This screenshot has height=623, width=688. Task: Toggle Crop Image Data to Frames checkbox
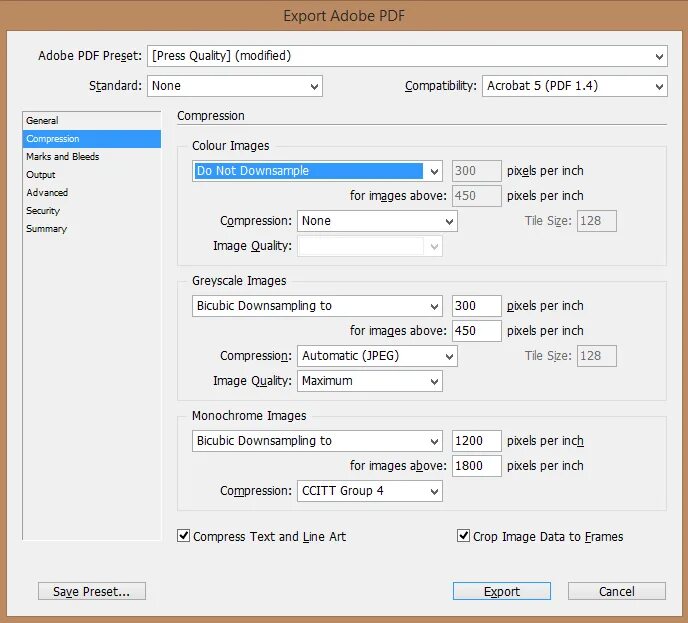[463, 536]
